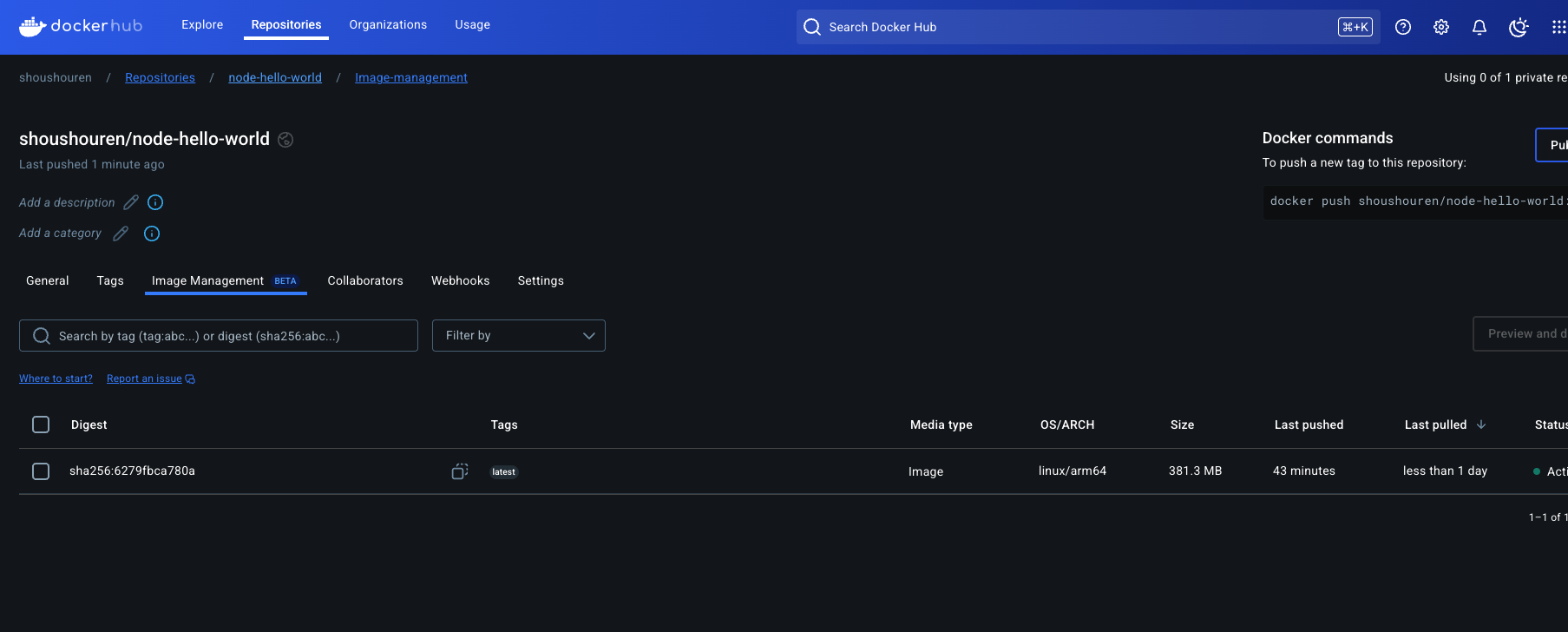Edit category with the pencil icon
This screenshot has height=632, width=1568.
(121, 234)
